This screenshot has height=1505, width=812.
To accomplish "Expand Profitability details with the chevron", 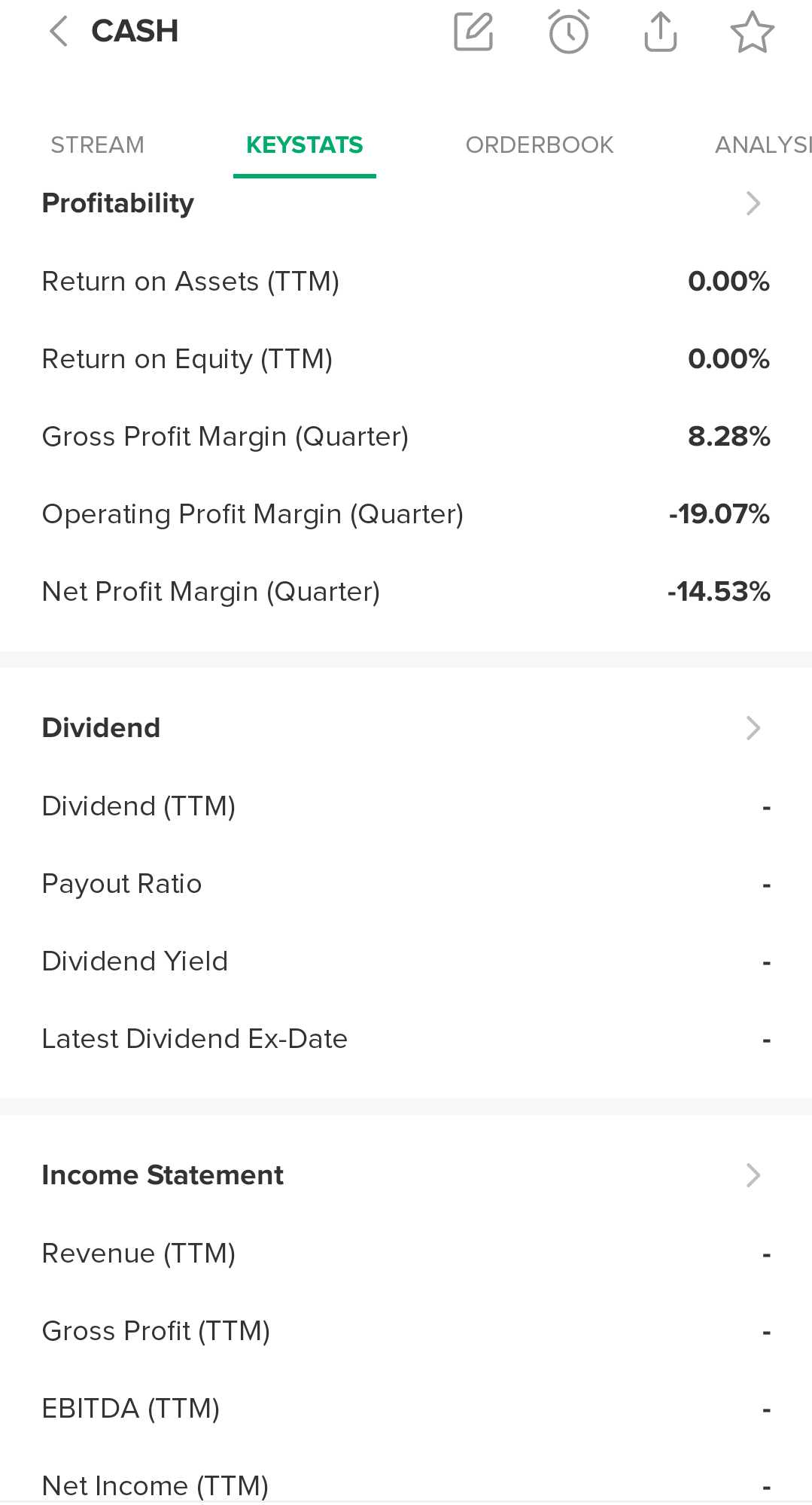I will [753, 203].
